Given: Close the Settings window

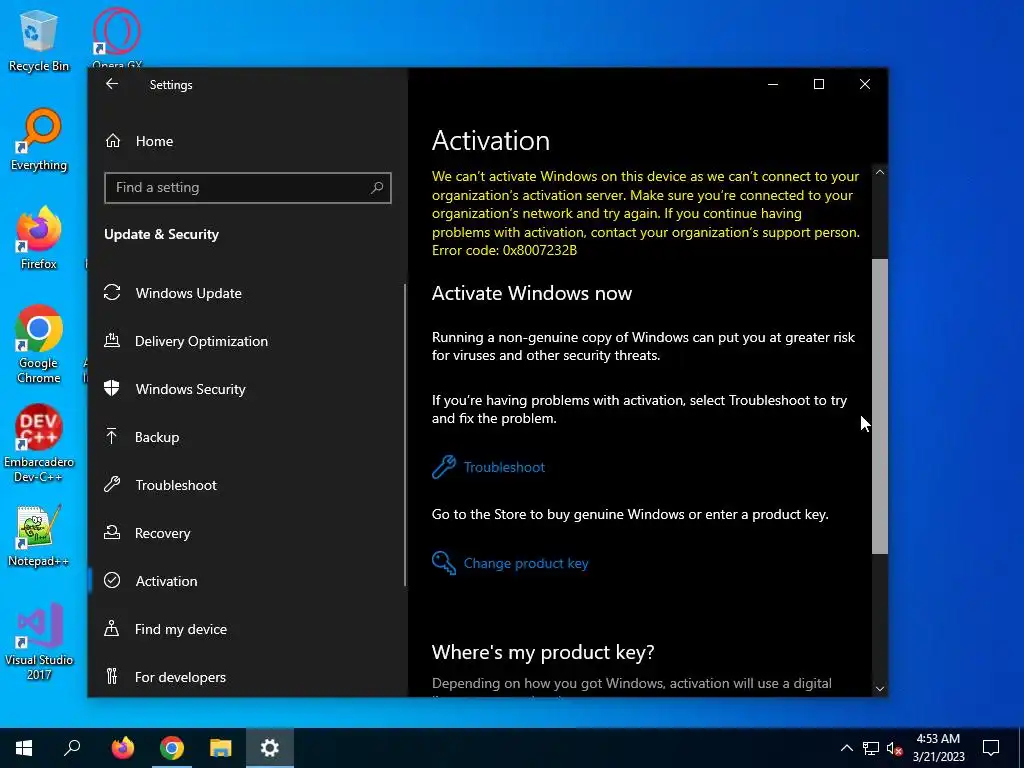Looking at the screenshot, I should (865, 84).
